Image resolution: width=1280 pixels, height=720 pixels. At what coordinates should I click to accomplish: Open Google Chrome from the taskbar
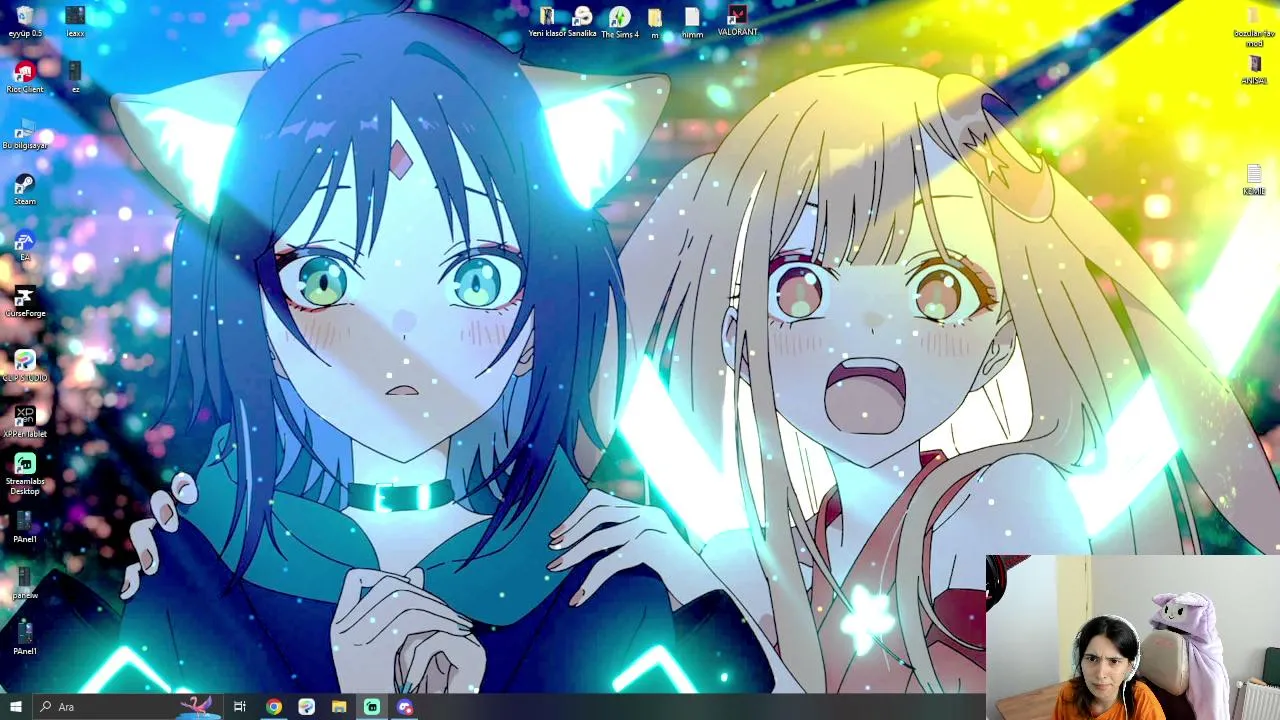tap(274, 707)
